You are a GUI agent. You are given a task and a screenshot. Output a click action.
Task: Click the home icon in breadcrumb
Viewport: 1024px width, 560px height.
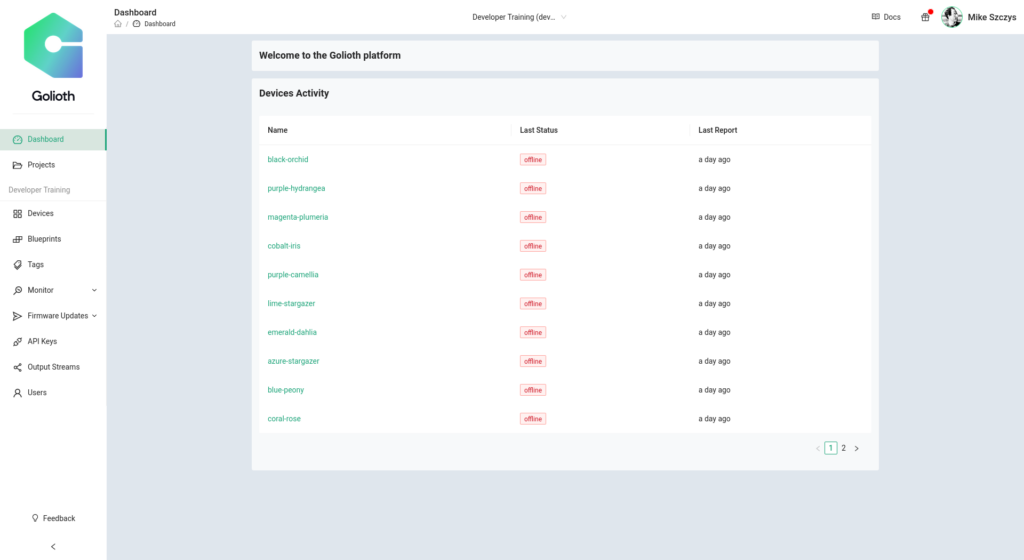pyautogui.click(x=118, y=24)
